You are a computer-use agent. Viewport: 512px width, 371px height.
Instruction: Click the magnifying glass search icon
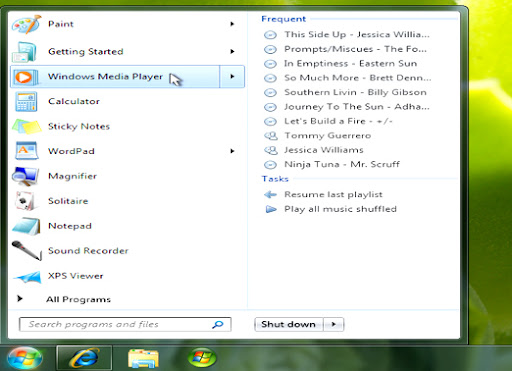tap(218, 324)
